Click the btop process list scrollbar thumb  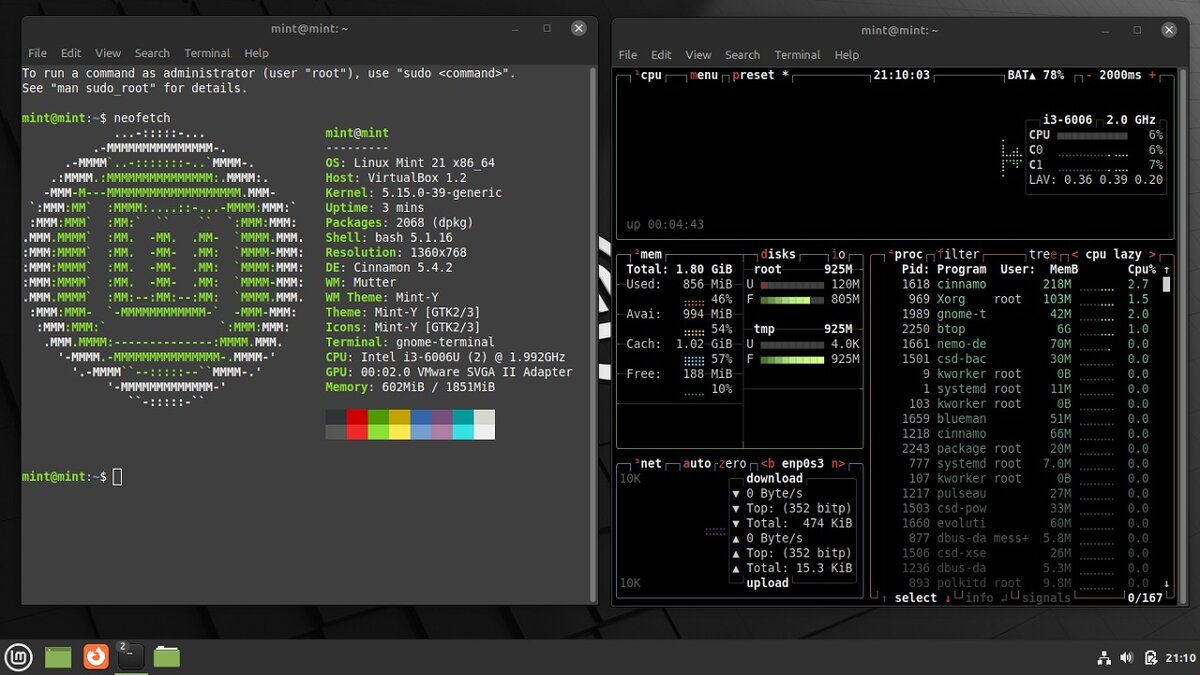1166,284
